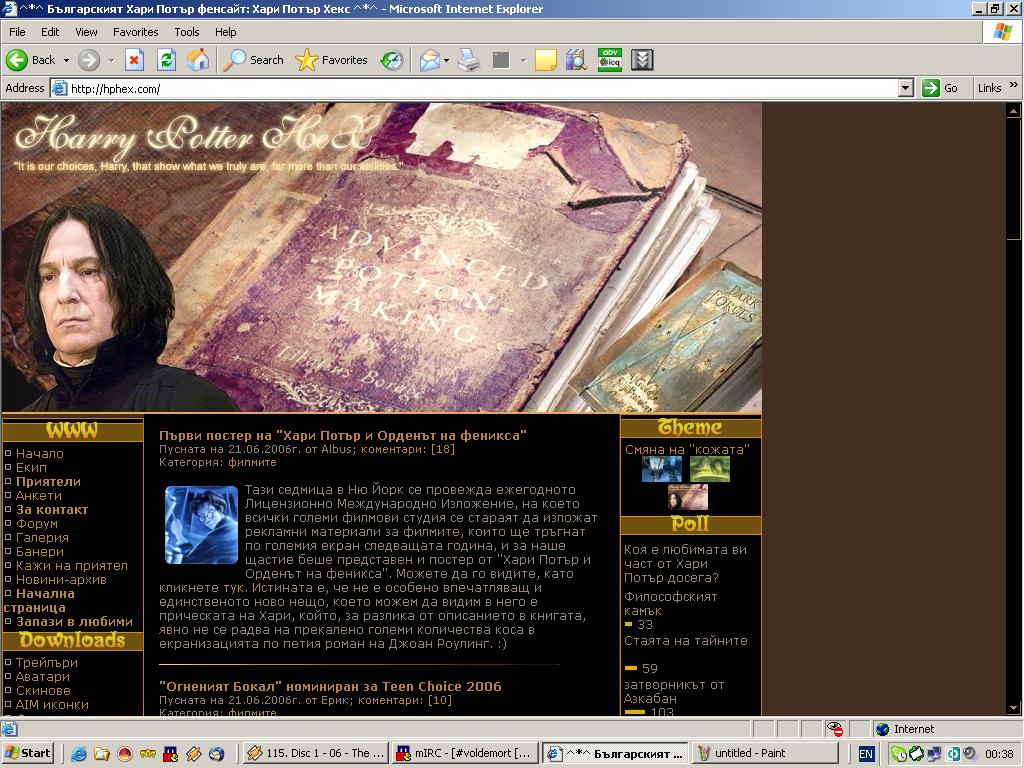Open the View menu
The height and width of the screenshot is (768, 1024).
[86, 32]
